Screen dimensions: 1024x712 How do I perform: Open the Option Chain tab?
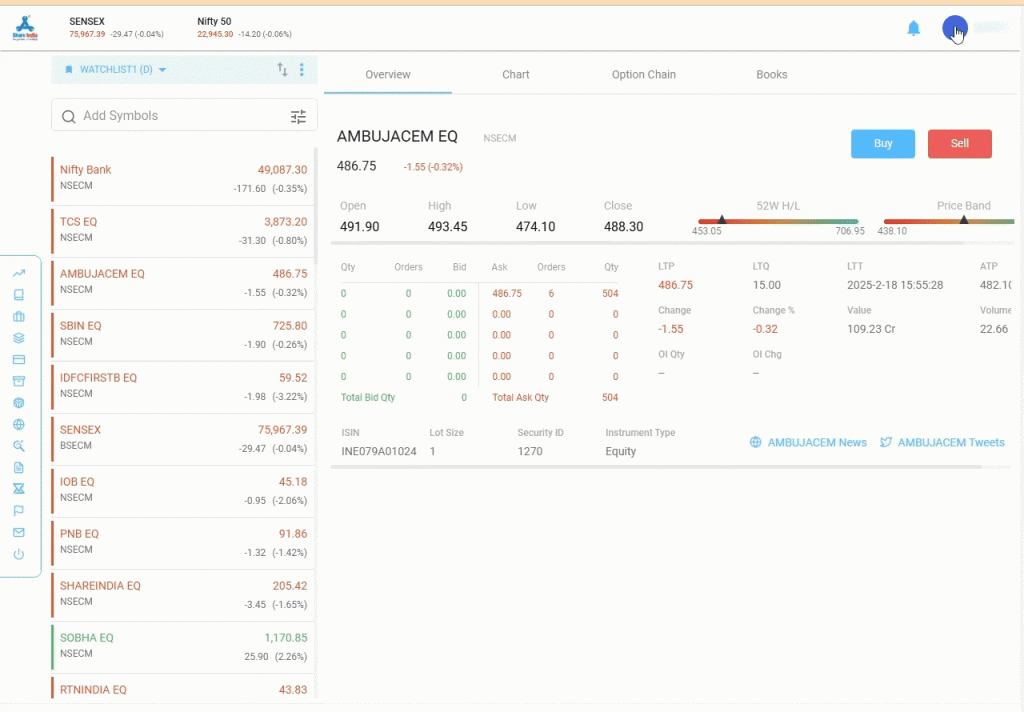[x=644, y=74]
